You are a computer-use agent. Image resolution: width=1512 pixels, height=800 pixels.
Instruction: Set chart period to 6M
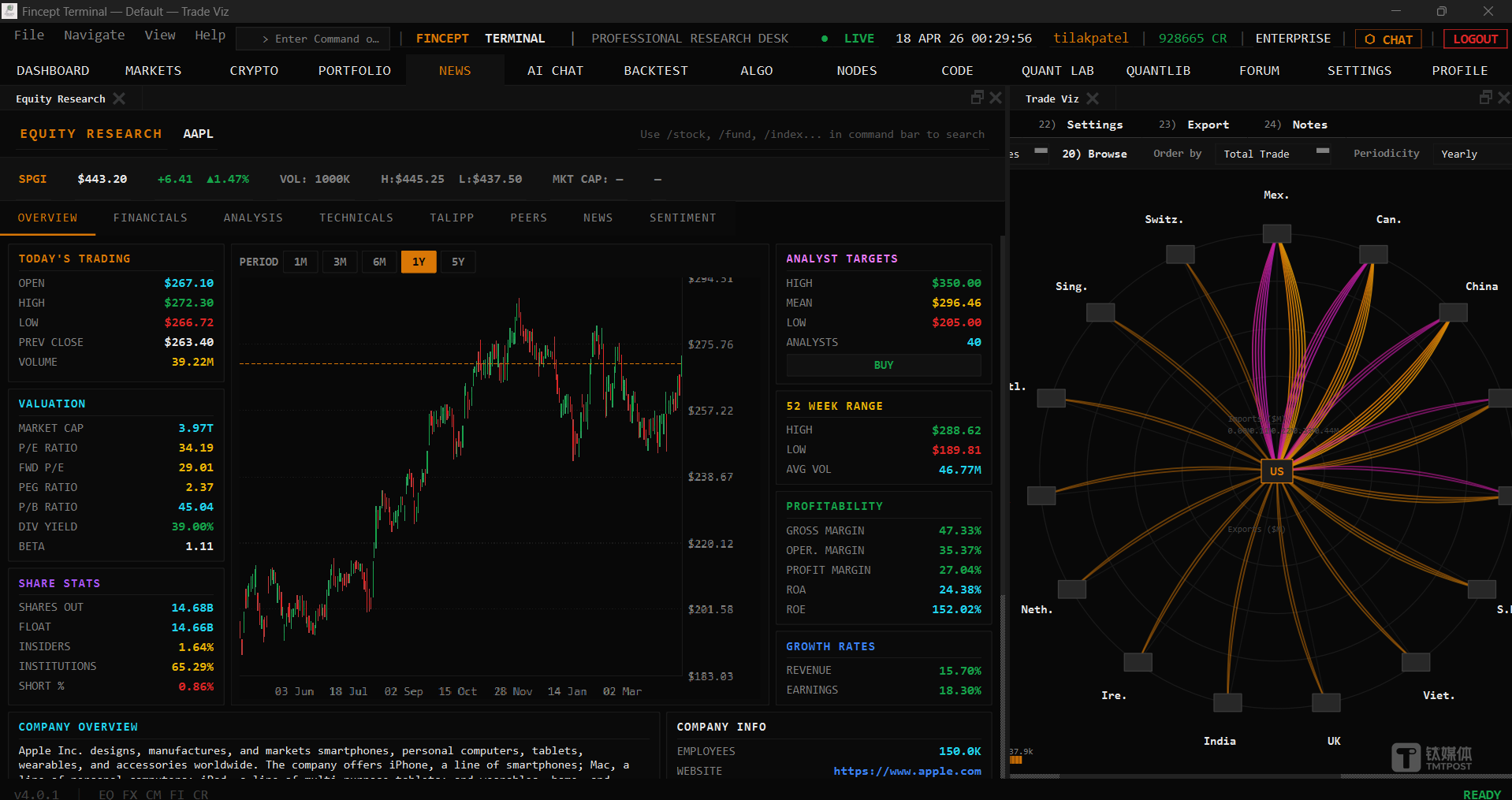click(379, 262)
